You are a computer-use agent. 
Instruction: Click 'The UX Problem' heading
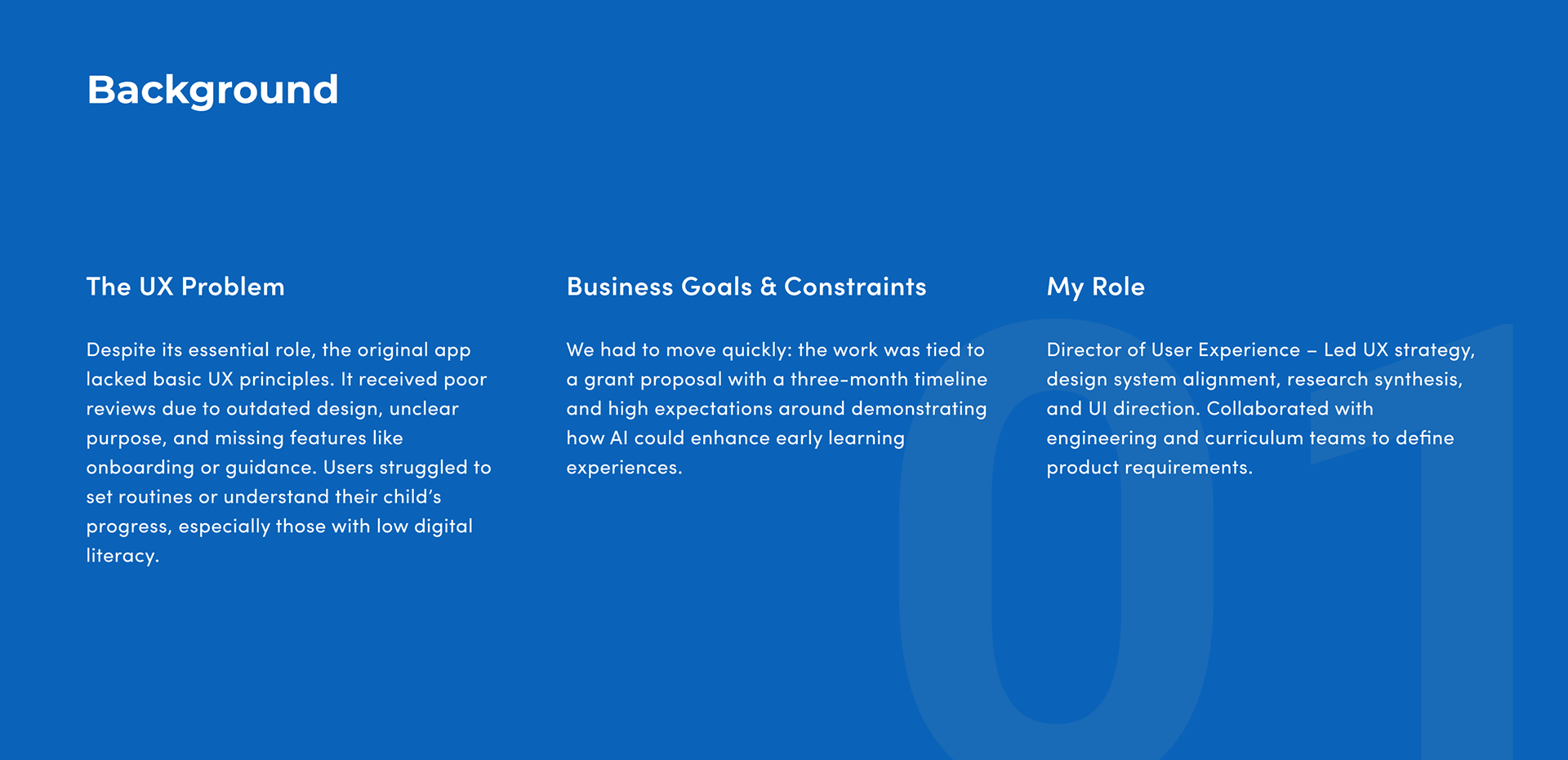[185, 287]
